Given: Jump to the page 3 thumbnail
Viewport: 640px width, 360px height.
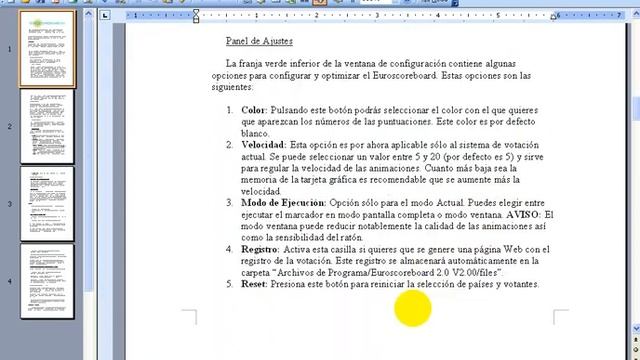Looking at the screenshot, I should click(x=47, y=204).
